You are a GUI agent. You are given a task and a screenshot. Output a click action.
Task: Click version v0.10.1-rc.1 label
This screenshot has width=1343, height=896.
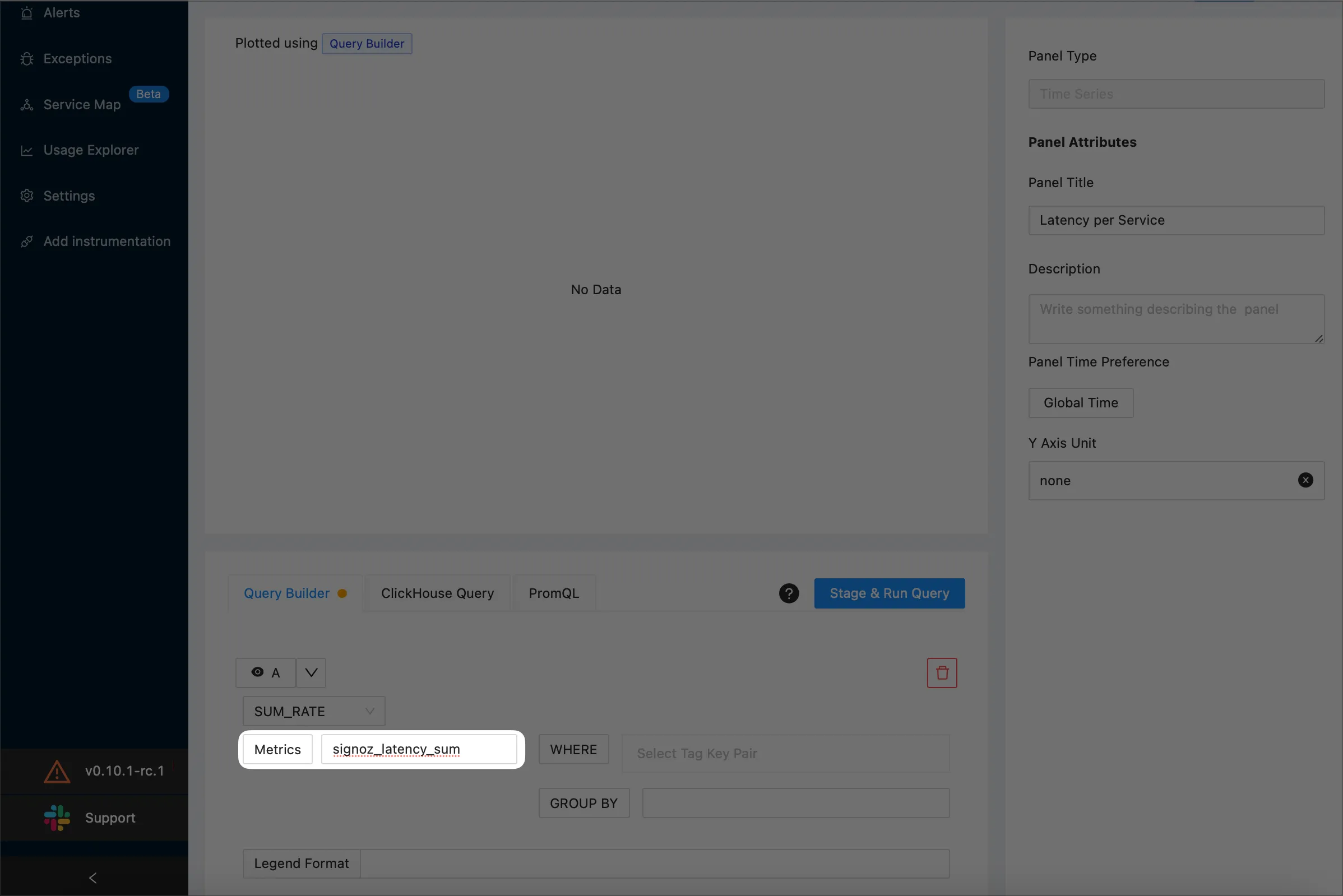click(x=124, y=771)
